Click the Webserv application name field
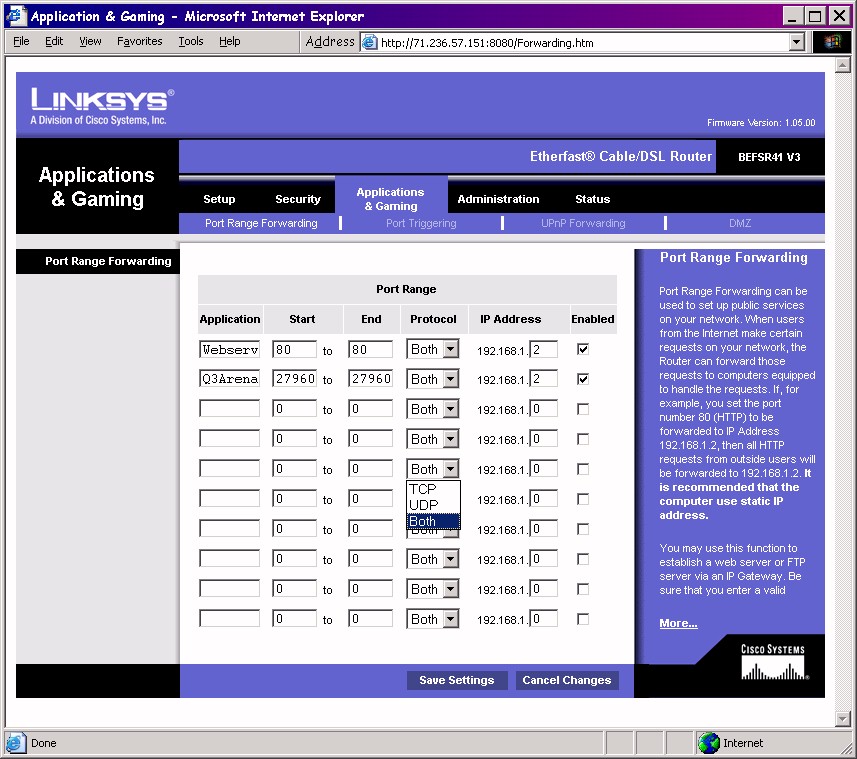Viewport: 857px width, 759px height. (230, 350)
